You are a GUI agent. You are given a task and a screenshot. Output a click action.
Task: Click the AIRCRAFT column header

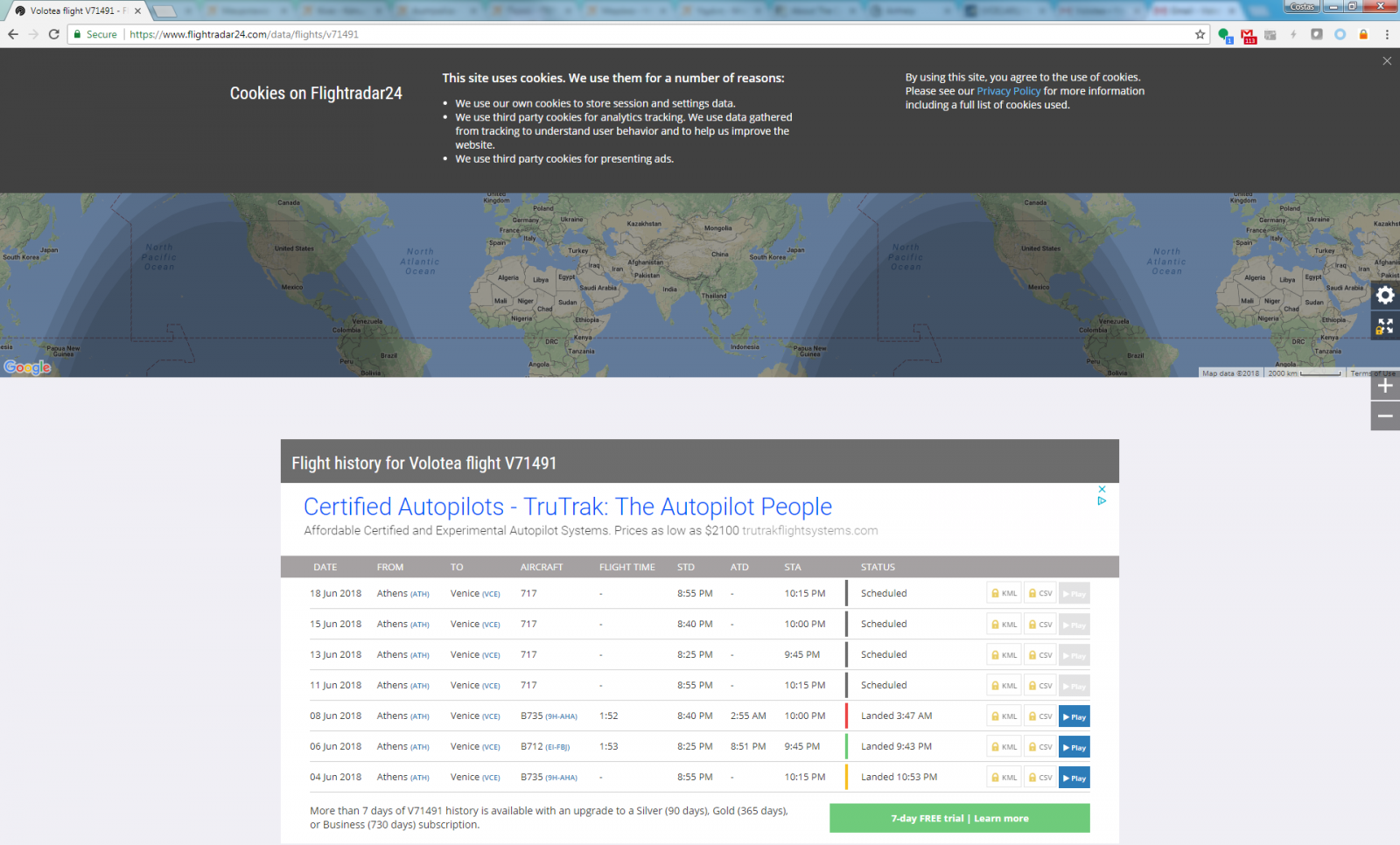pyautogui.click(x=542, y=567)
